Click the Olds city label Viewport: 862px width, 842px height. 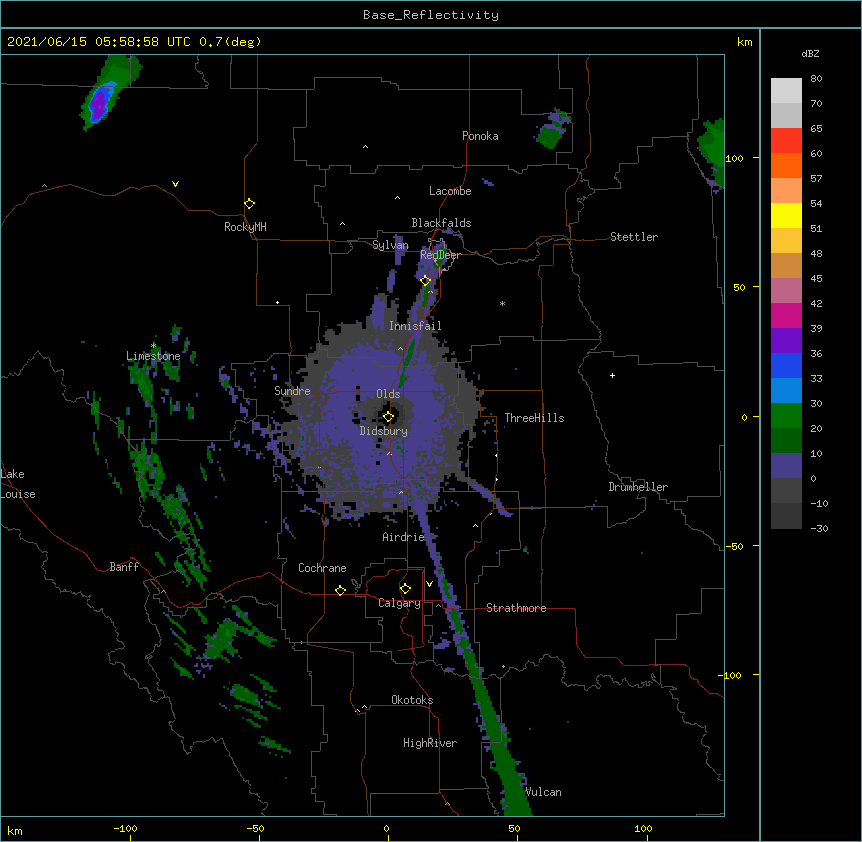(388, 394)
